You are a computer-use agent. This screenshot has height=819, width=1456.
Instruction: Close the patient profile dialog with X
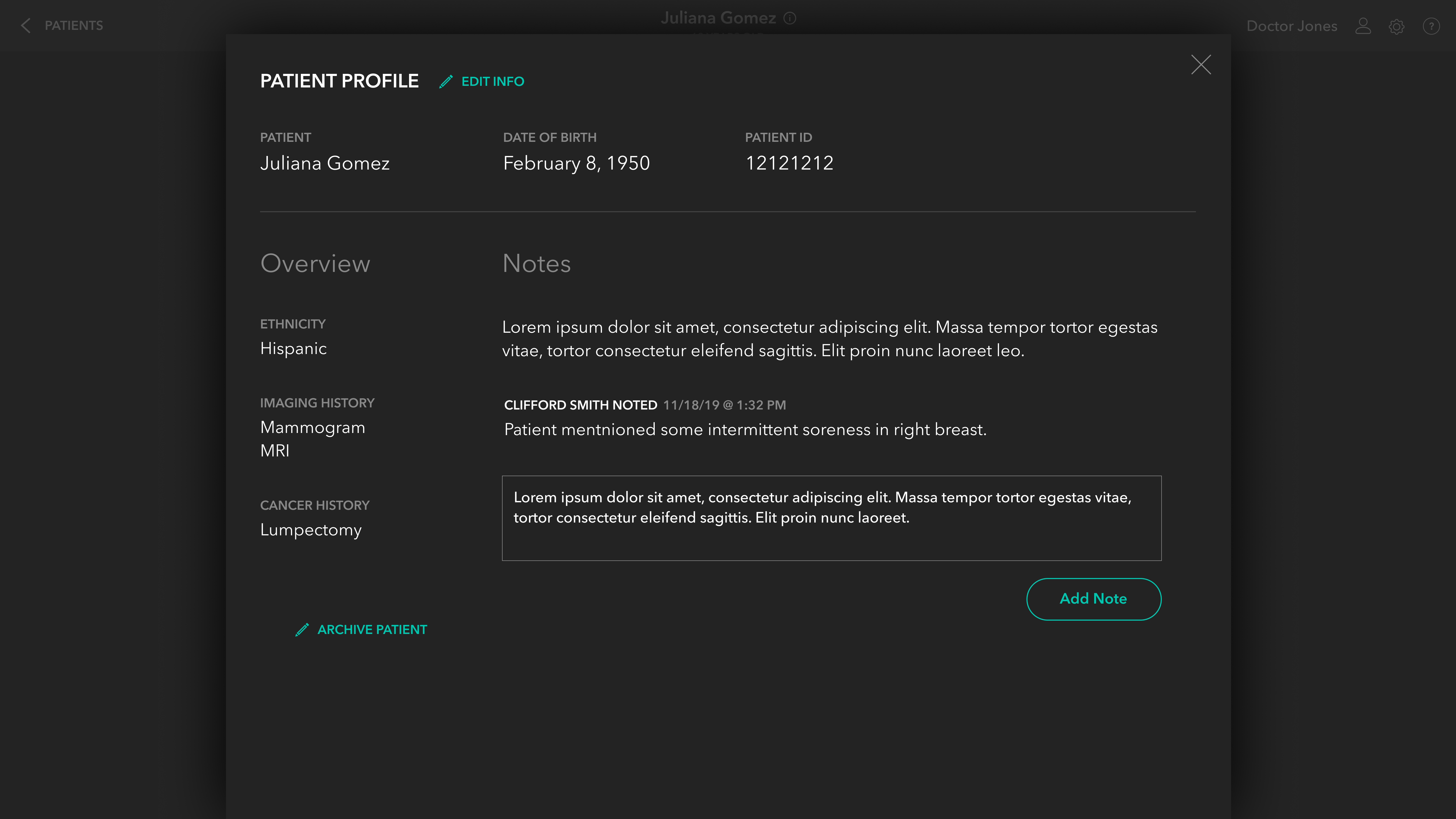coord(1200,65)
